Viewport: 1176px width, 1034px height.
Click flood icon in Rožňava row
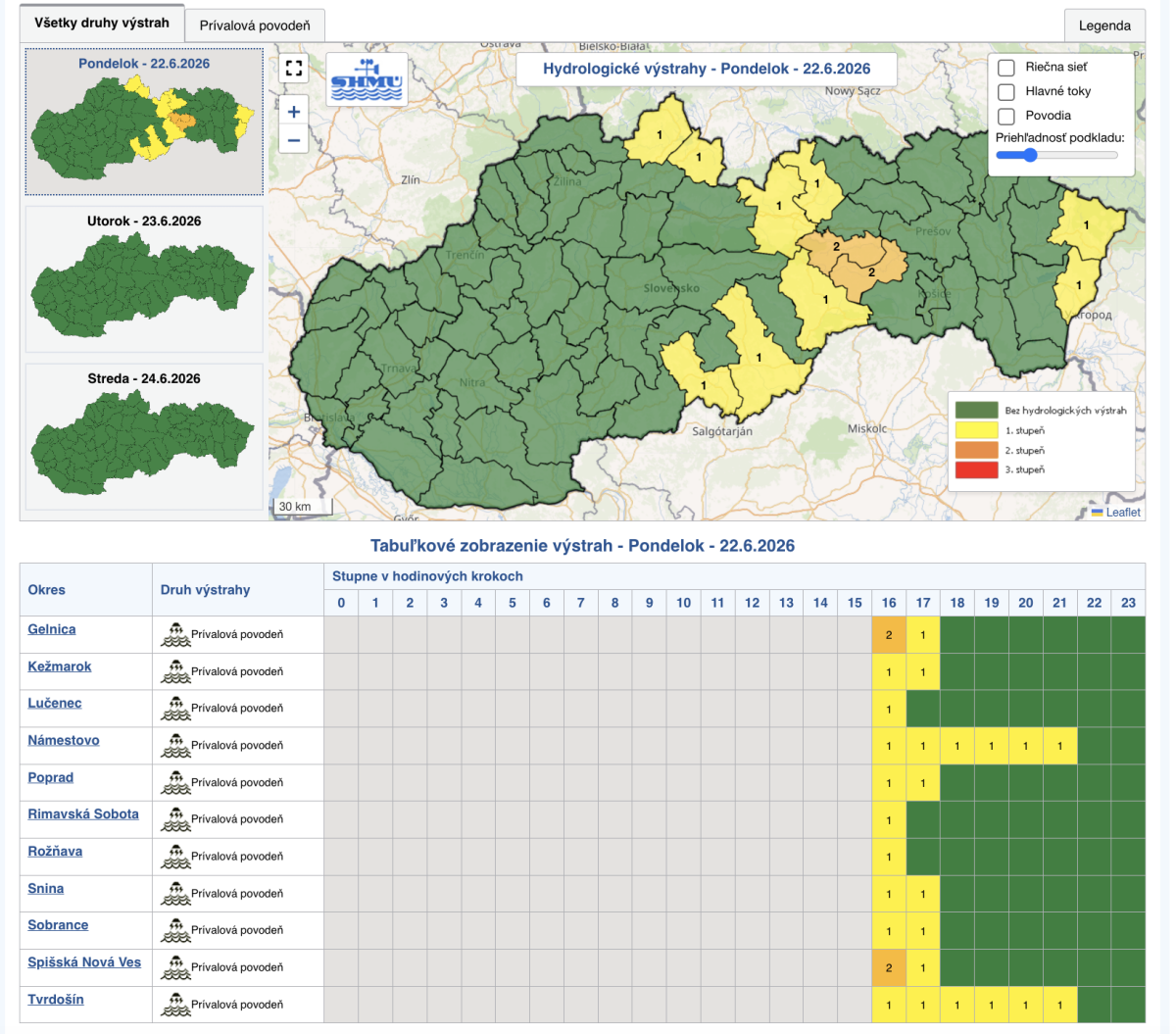point(175,856)
